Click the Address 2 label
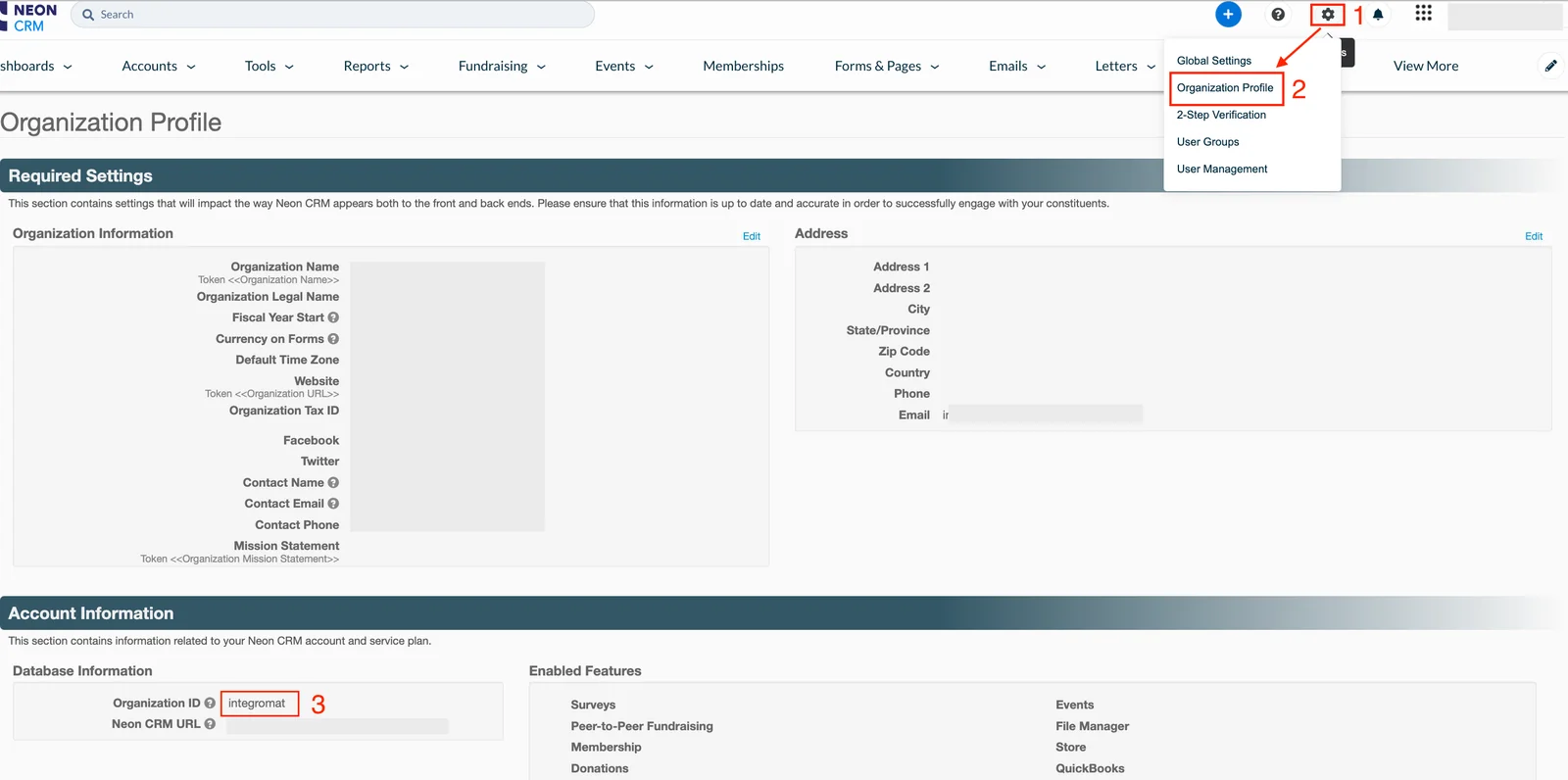The height and width of the screenshot is (780, 1568). pos(902,288)
